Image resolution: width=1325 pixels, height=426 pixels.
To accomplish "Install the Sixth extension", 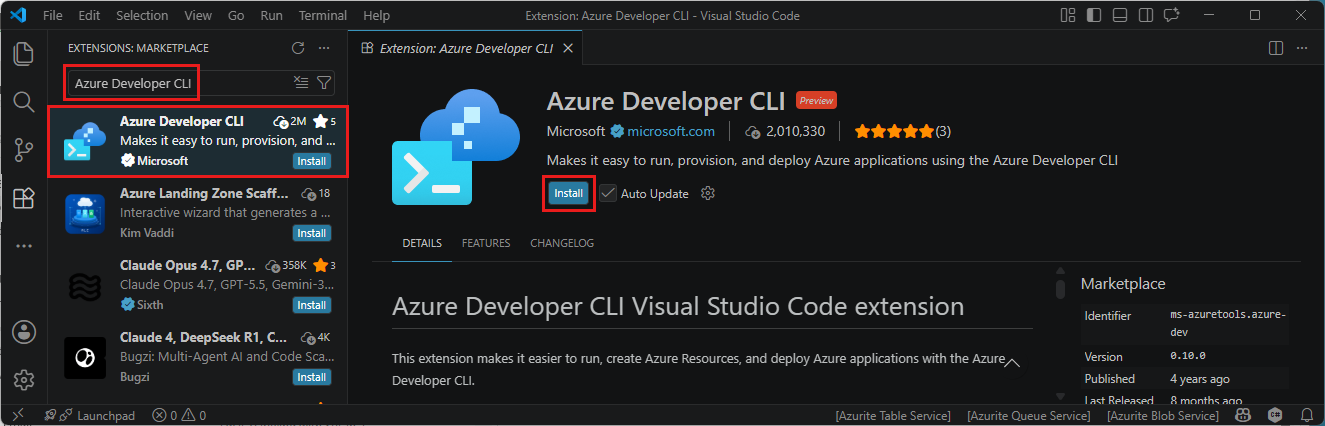I will (x=312, y=305).
